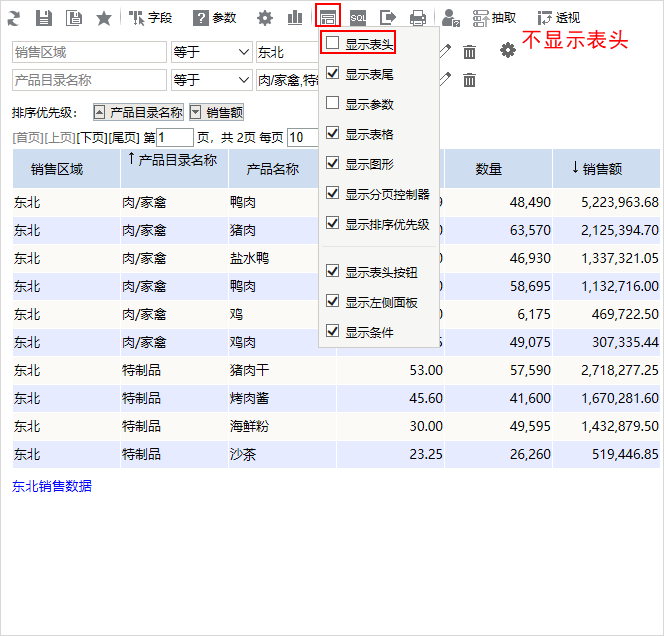Uncheck the 显示左侧面板 checkbox
The image size is (664, 636).
332,301
